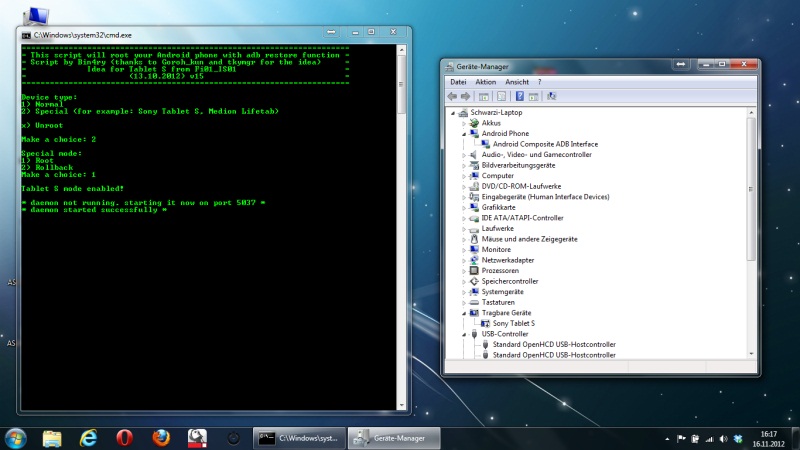800x450 pixels.
Task: Click the Properties toolbar icon in Geräte-Manager
Action: (502, 96)
